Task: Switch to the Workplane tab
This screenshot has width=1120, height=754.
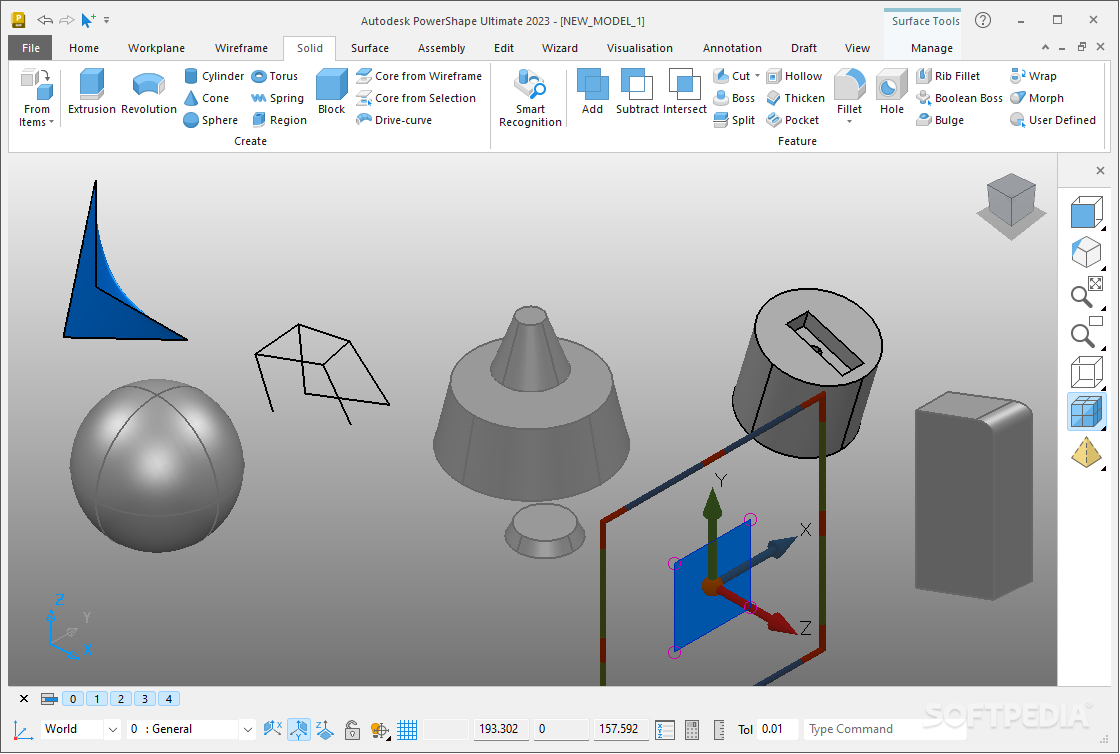Action: (x=156, y=48)
